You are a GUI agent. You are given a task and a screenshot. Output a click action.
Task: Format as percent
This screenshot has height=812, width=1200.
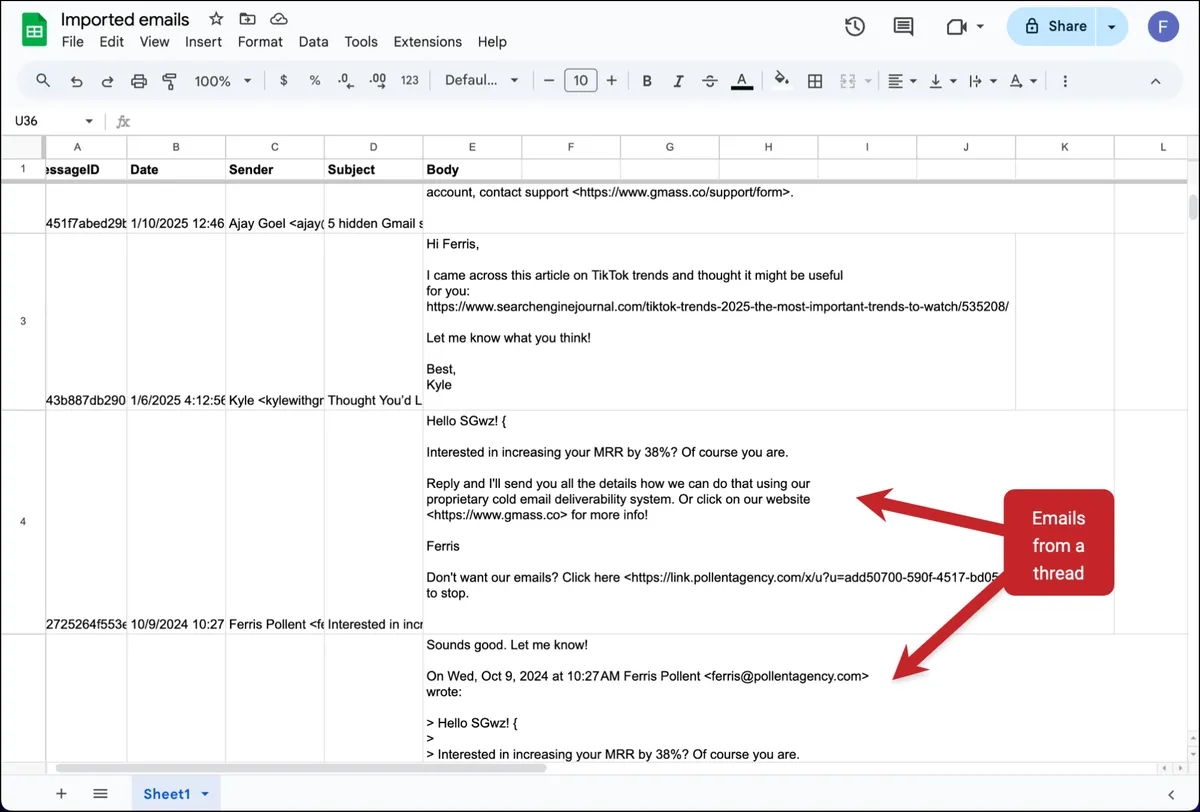coord(315,81)
